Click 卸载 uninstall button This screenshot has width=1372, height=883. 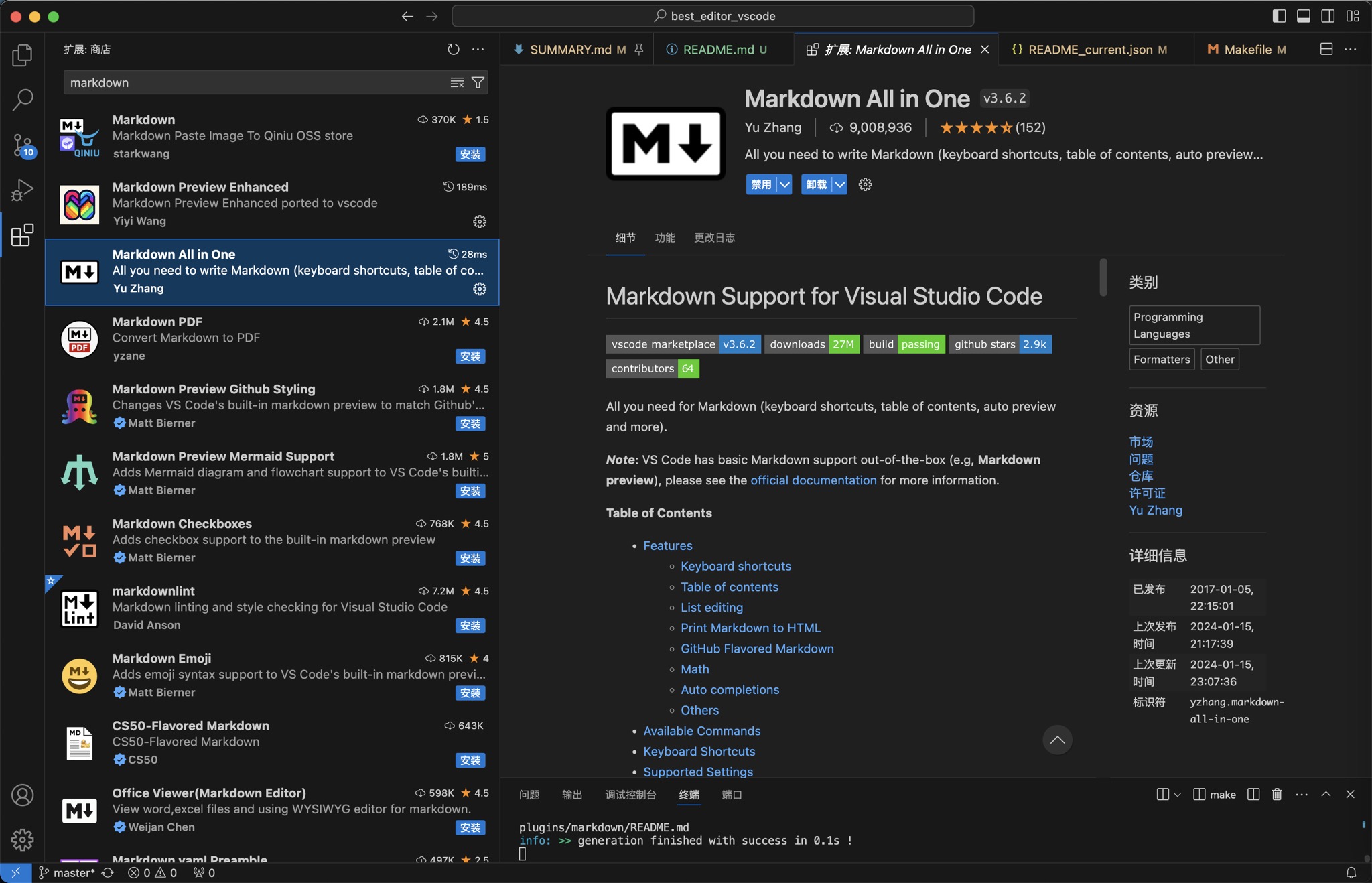[x=816, y=184]
